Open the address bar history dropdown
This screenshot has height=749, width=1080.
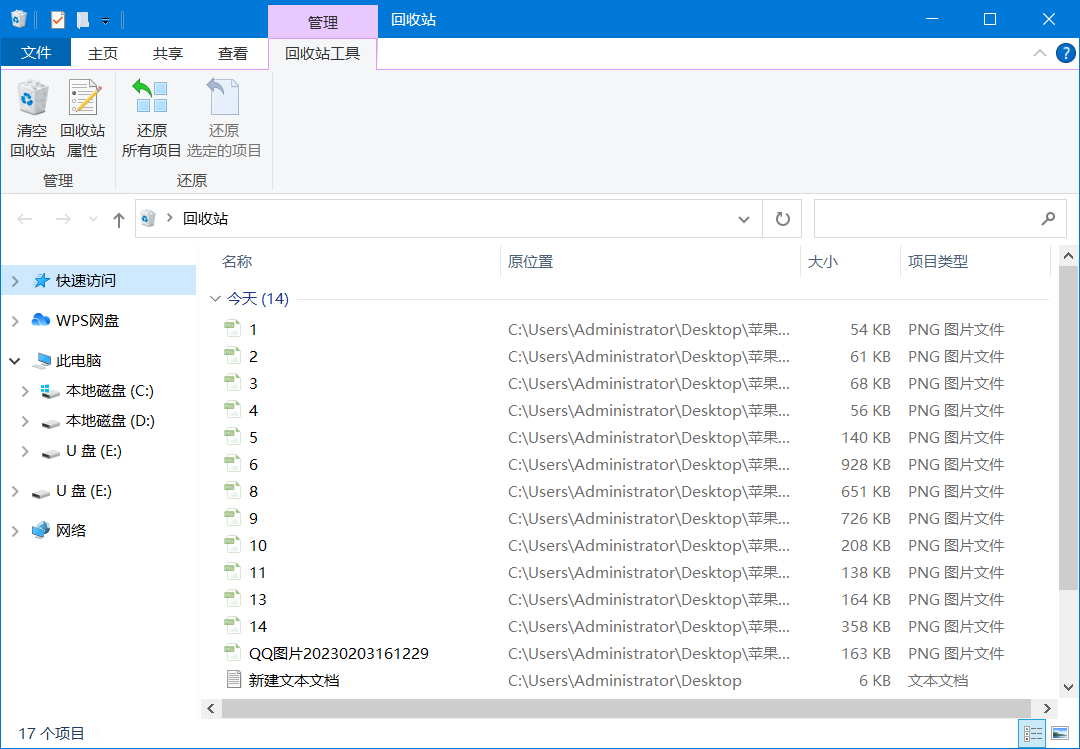(743, 219)
